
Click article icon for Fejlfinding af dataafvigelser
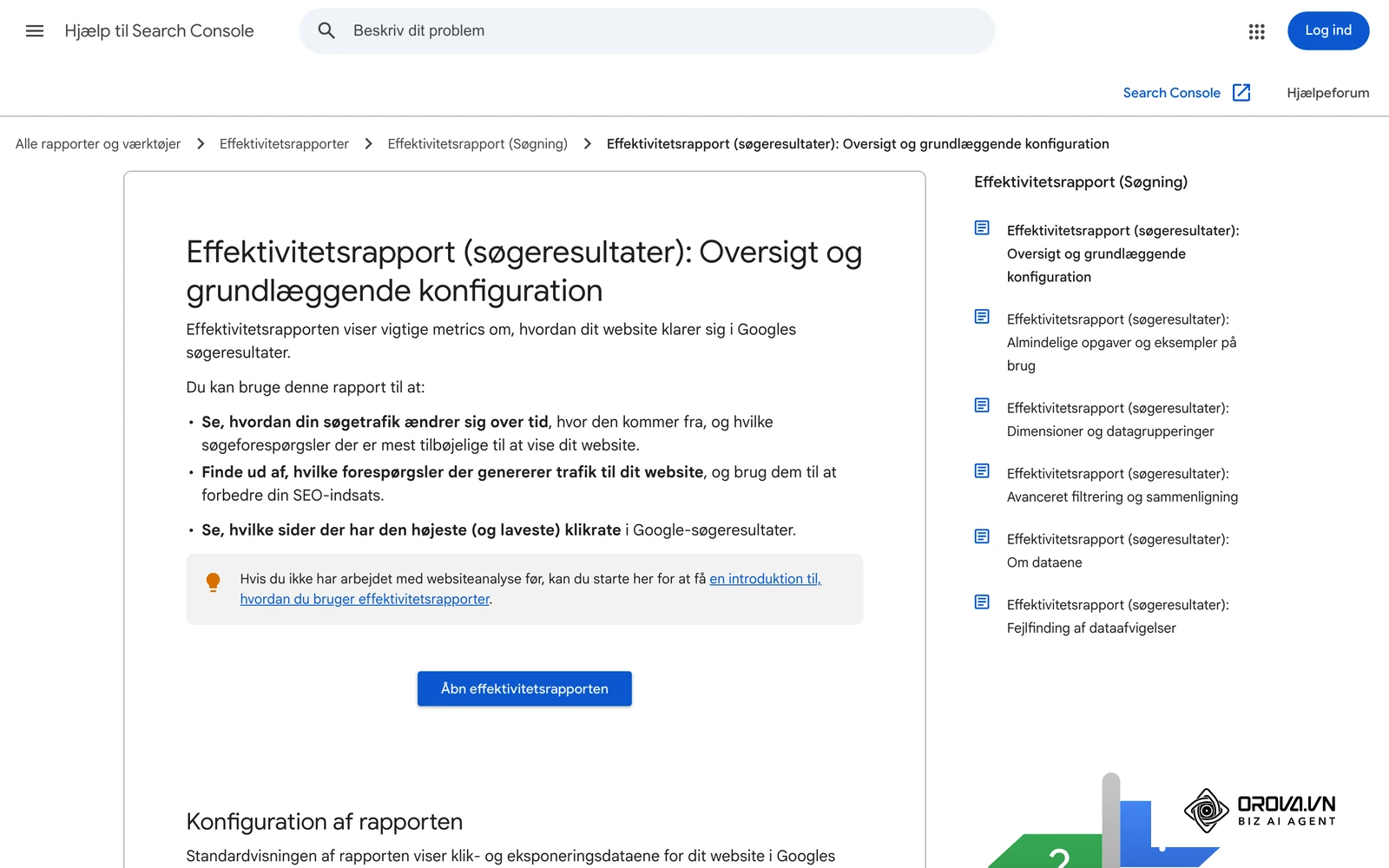pyautogui.click(x=982, y=602)
